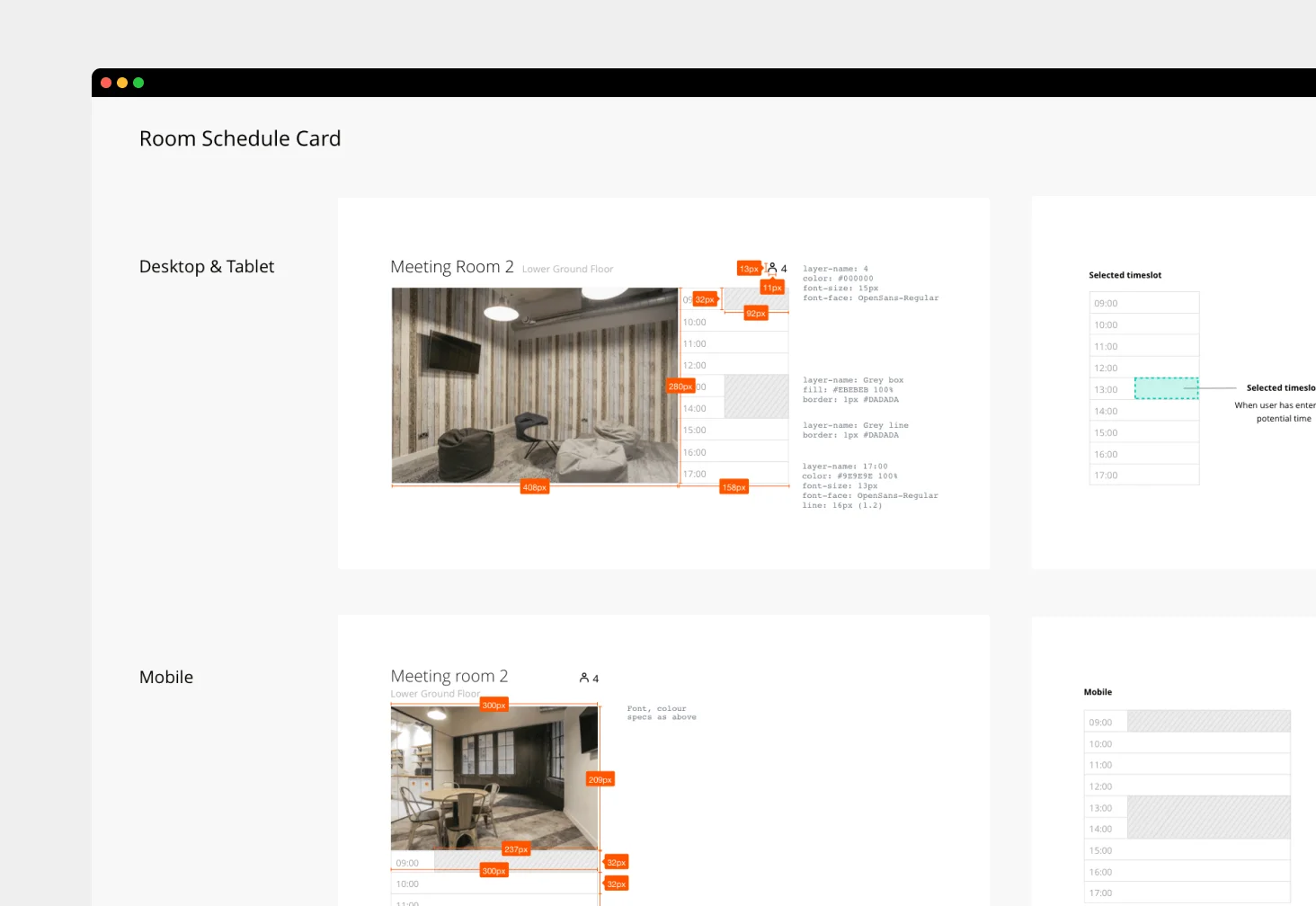Click the hatched 09:00 block in Mobile list

tap(1209, 721)
